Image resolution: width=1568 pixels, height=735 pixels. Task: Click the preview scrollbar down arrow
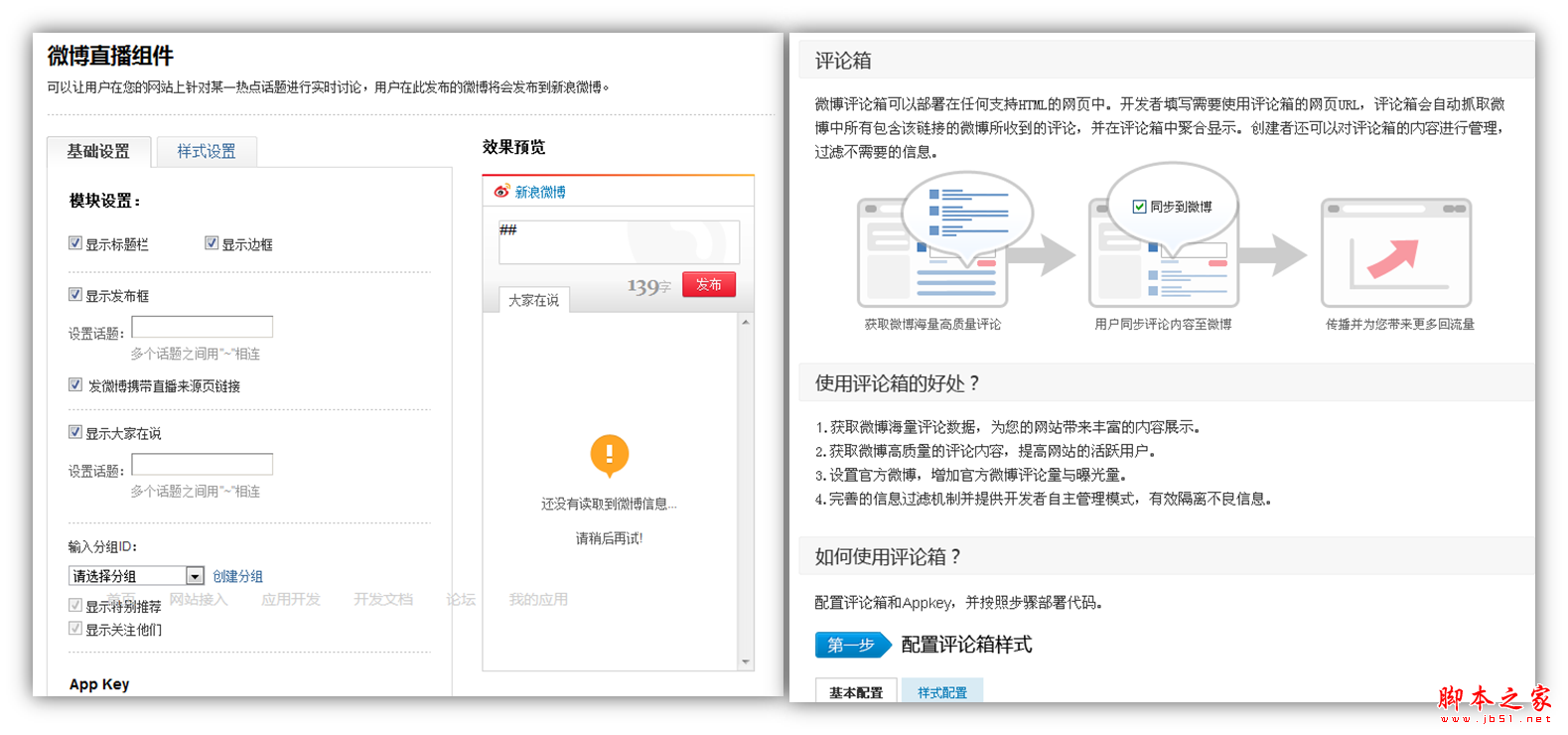[x=745, y=661]
